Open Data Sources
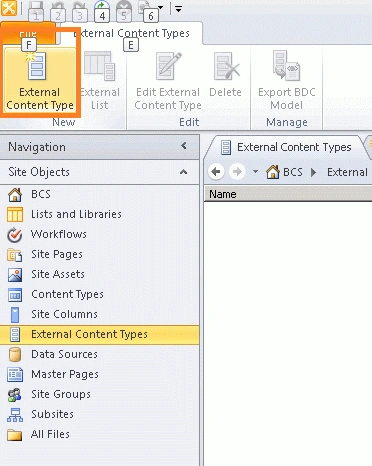The width and height of the screenshot is (372, 466). (100, 354)
